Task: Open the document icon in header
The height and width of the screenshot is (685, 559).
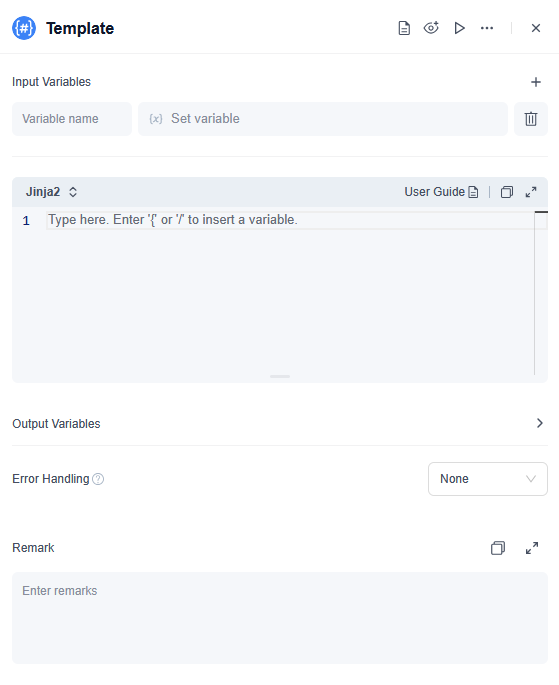Action: 404,28
